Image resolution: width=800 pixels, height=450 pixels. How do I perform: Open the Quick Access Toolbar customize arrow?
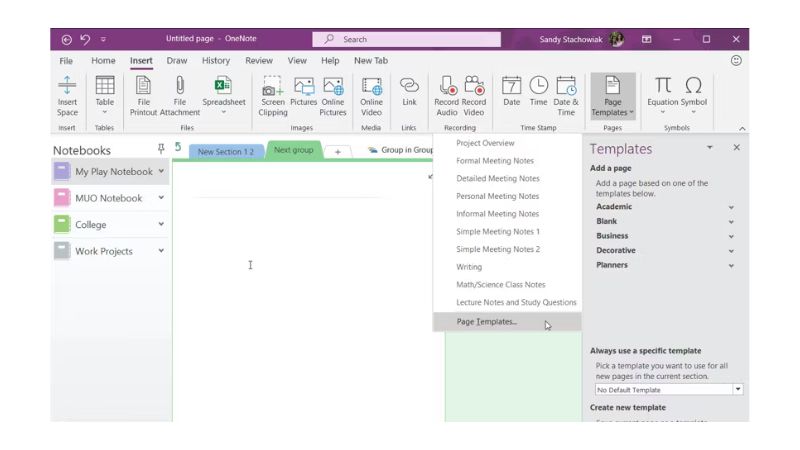103,39
